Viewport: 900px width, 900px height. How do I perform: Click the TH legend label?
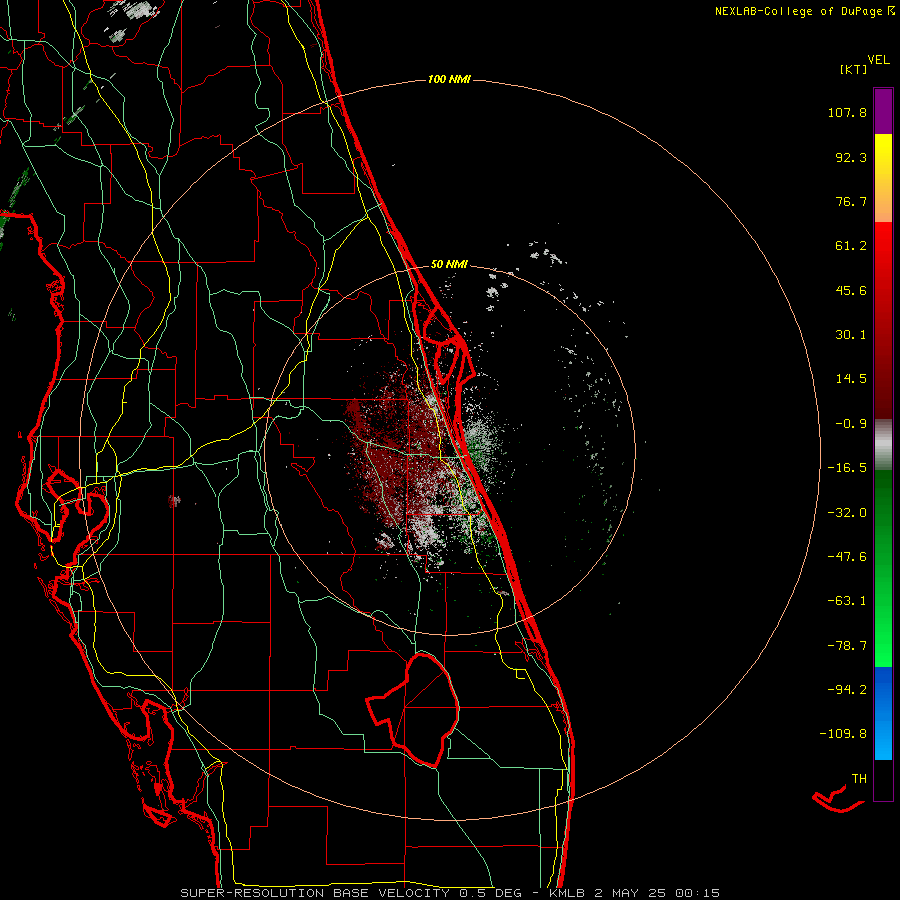click(x=859, y=779)
